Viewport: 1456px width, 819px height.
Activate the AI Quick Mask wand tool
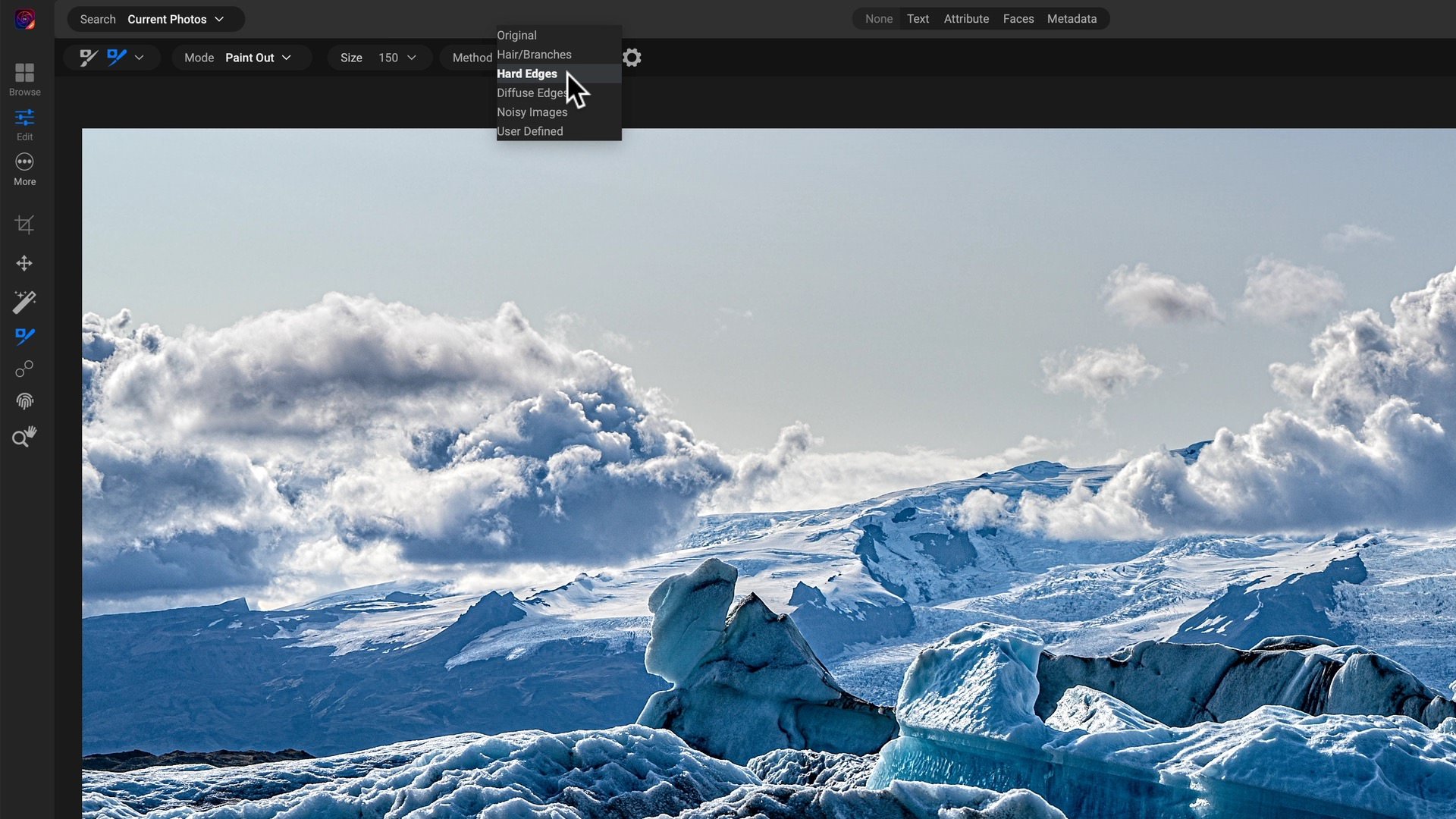point(24,302)
